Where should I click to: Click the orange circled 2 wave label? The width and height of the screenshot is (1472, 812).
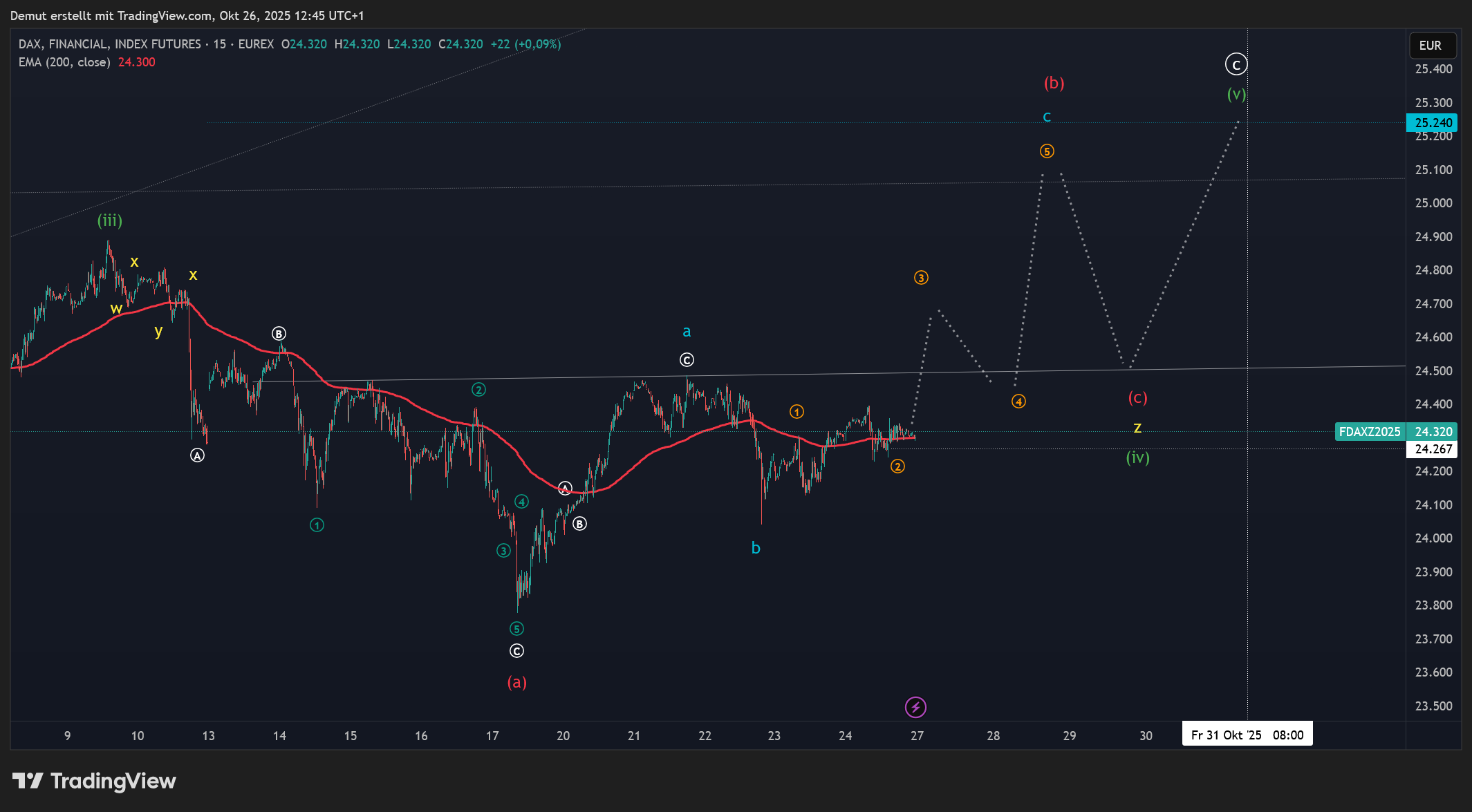pyautogui.click(x=897, y=466)
